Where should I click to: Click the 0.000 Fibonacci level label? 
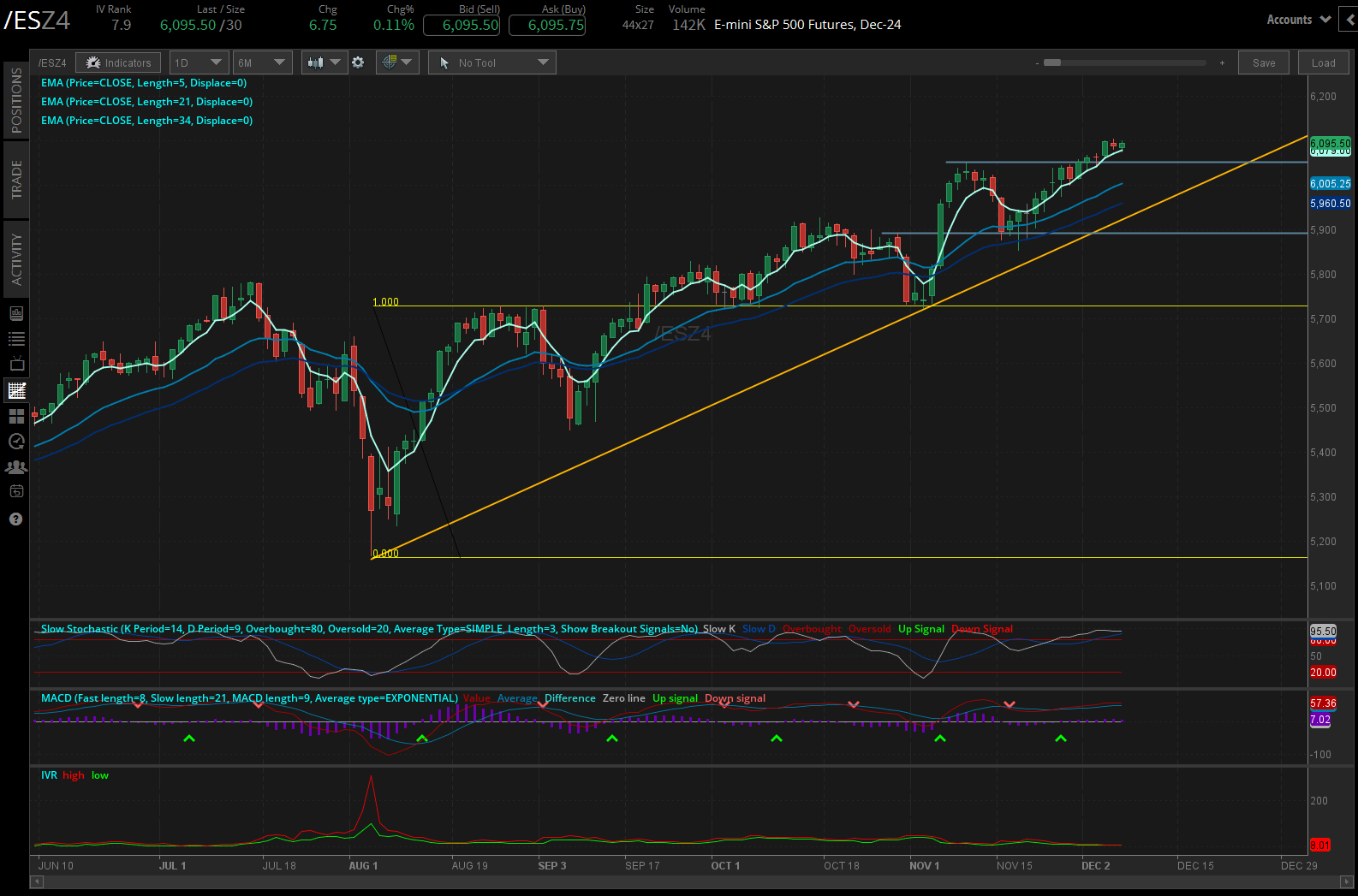pos(385,554)
